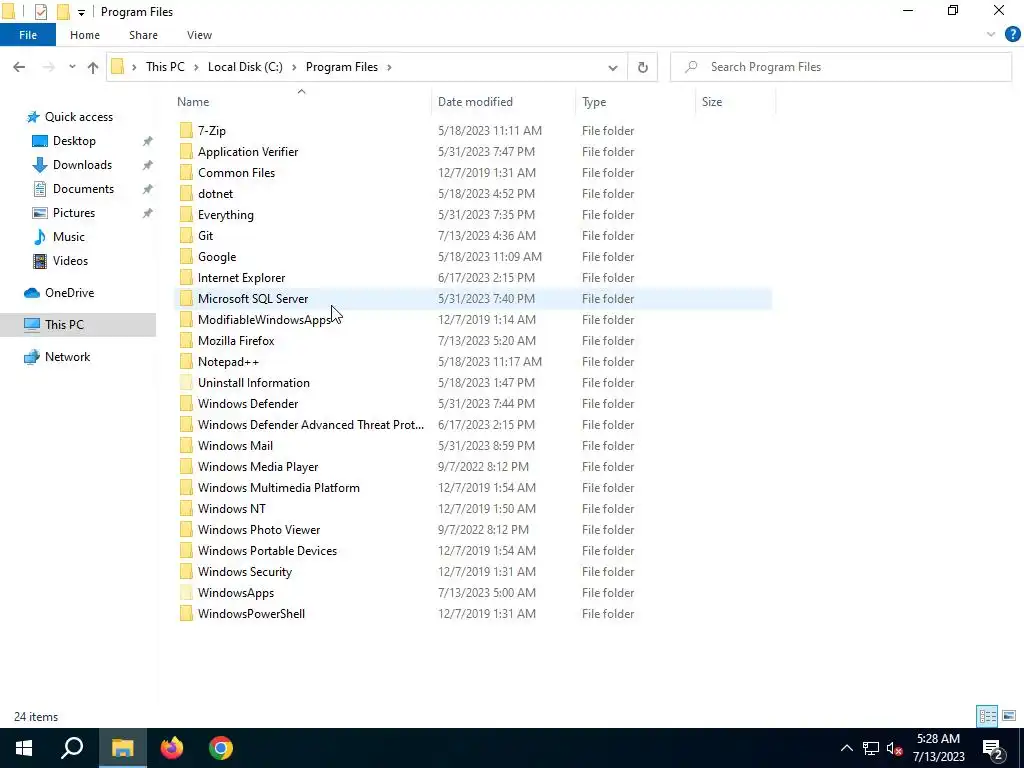1024x768 pixels.
Task: Open Google Chrome from the taskbar
Action: (221, 748)
